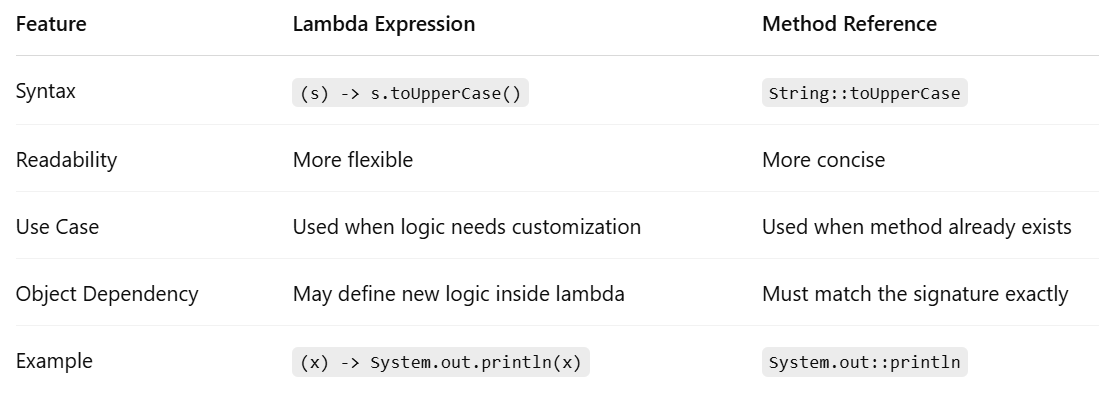The width and height of the screenshot is (1099, 397).
Task: Select the (x) -> System.out.println(x) code snippet
Action: (x=441, y=362)
